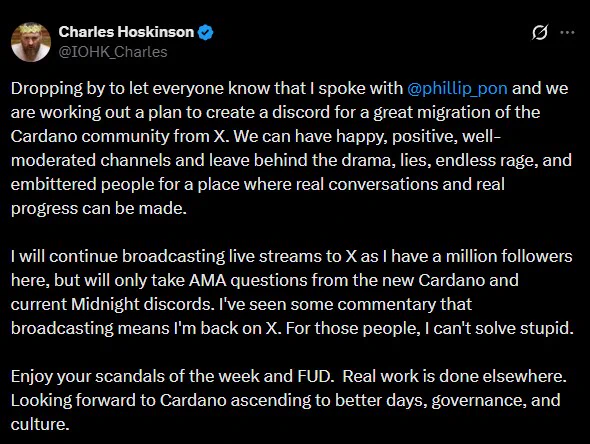Open the Grok explain-post icon

(x=540, y=32)
